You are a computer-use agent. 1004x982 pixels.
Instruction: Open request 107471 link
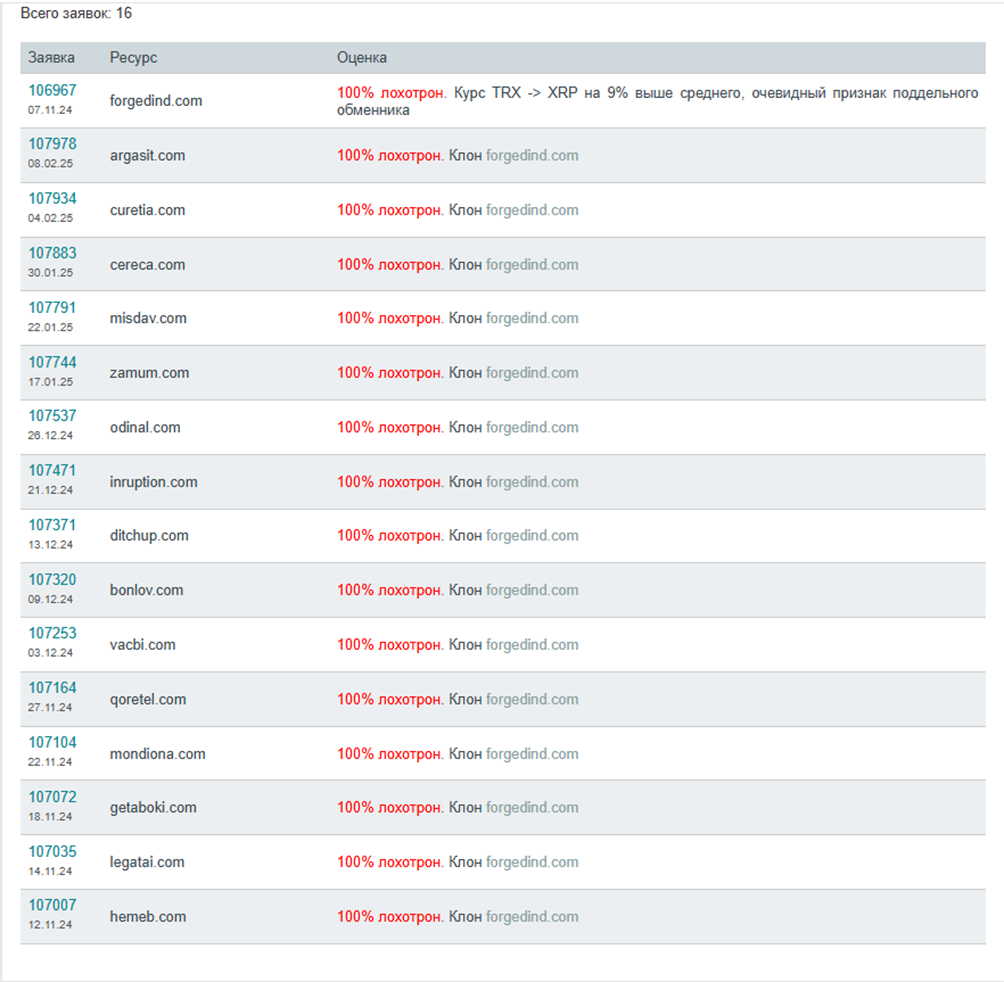[x=52, y=470]
